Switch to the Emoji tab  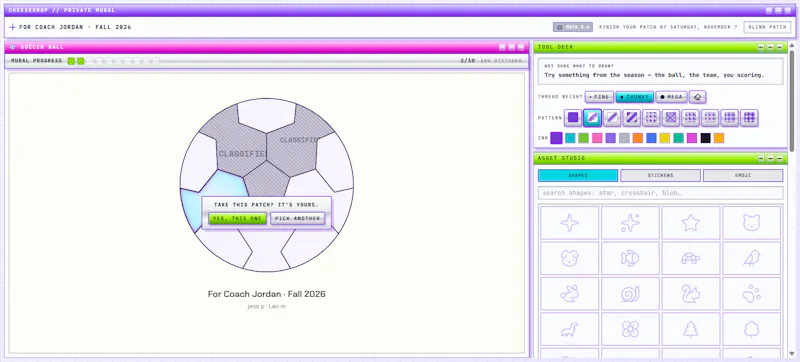click(x=743, y=175)
